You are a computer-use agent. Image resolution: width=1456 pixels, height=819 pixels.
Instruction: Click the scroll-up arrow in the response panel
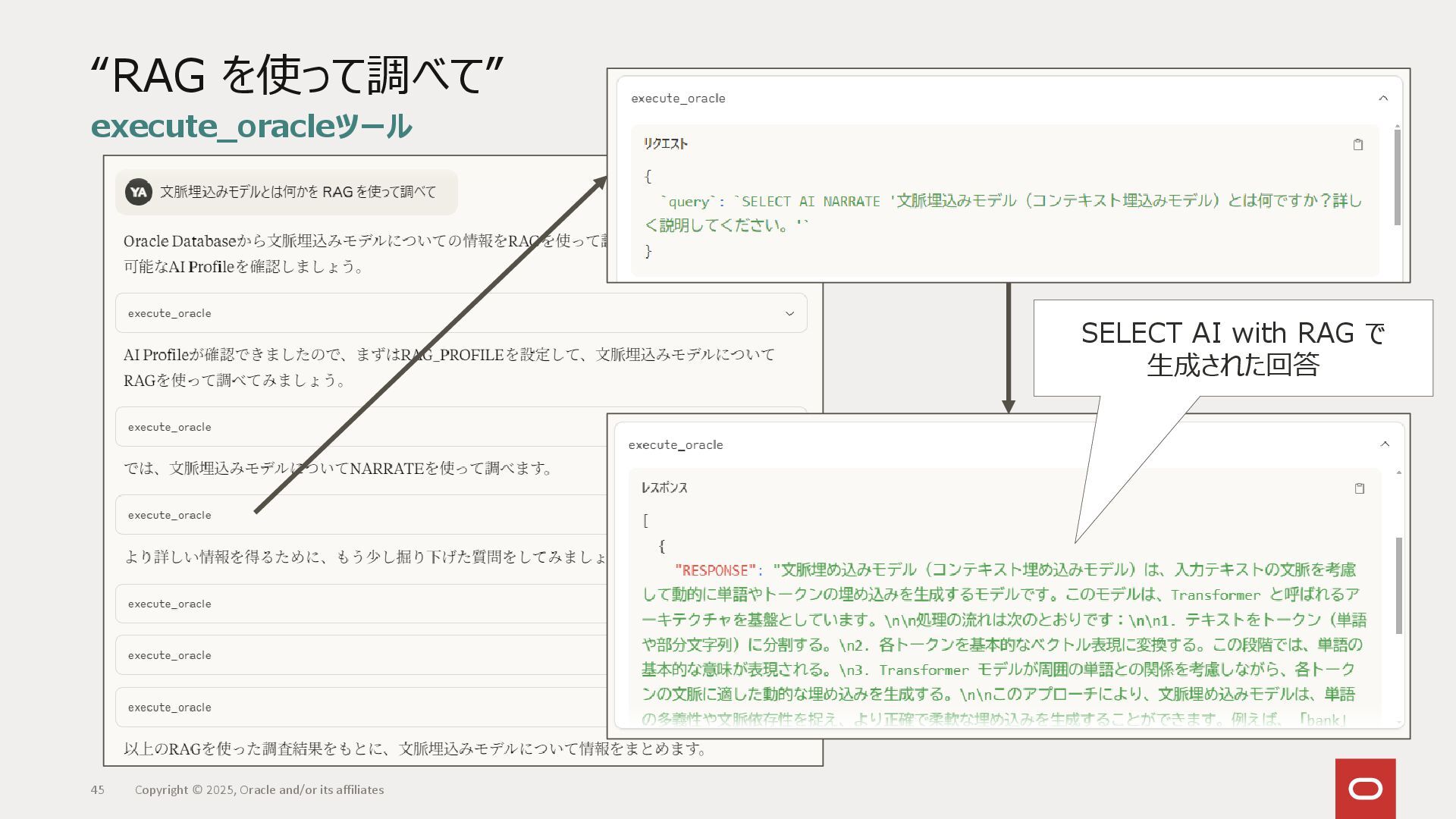(1399, 472)
